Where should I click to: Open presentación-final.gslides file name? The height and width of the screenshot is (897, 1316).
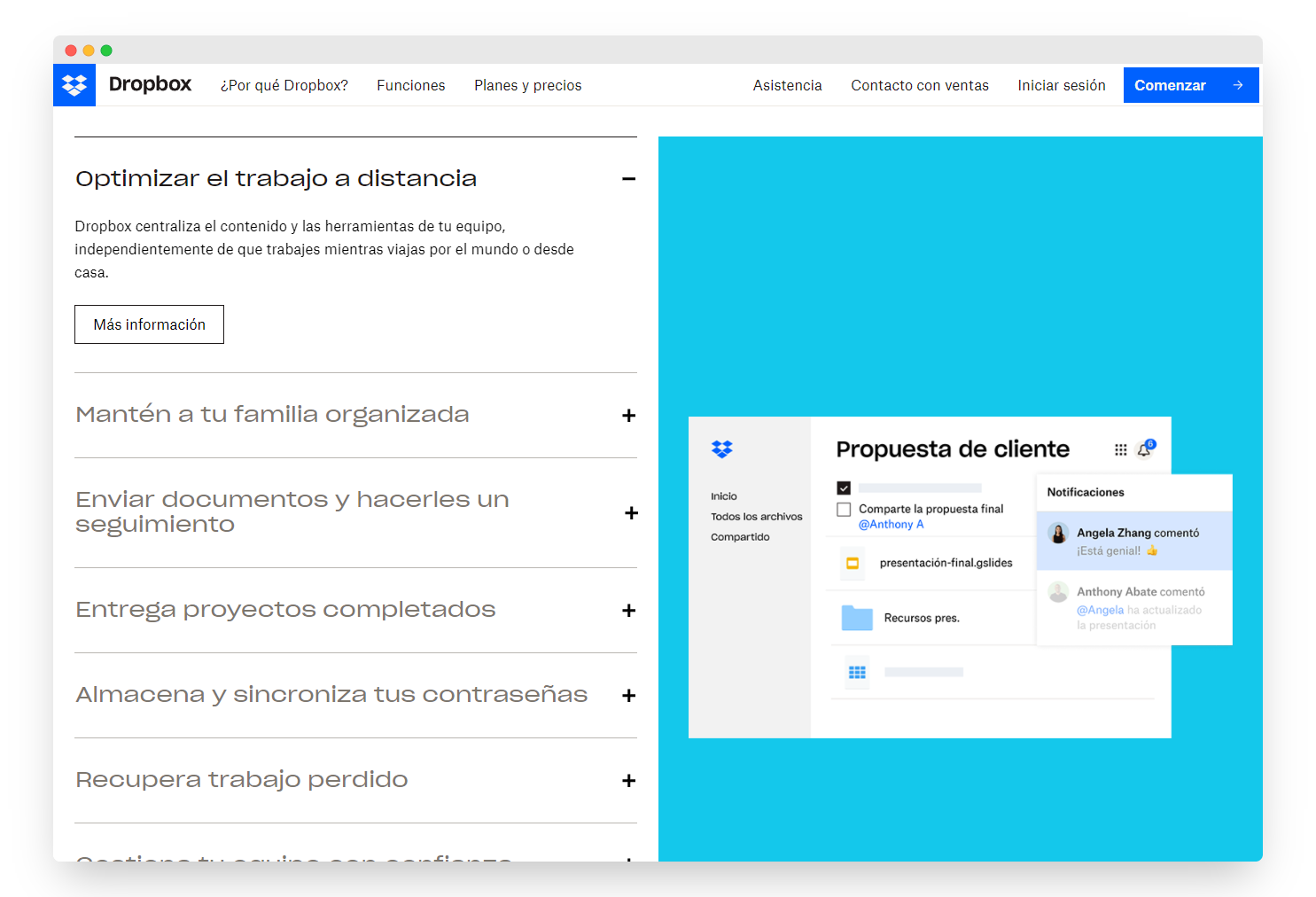click(946, 563)
